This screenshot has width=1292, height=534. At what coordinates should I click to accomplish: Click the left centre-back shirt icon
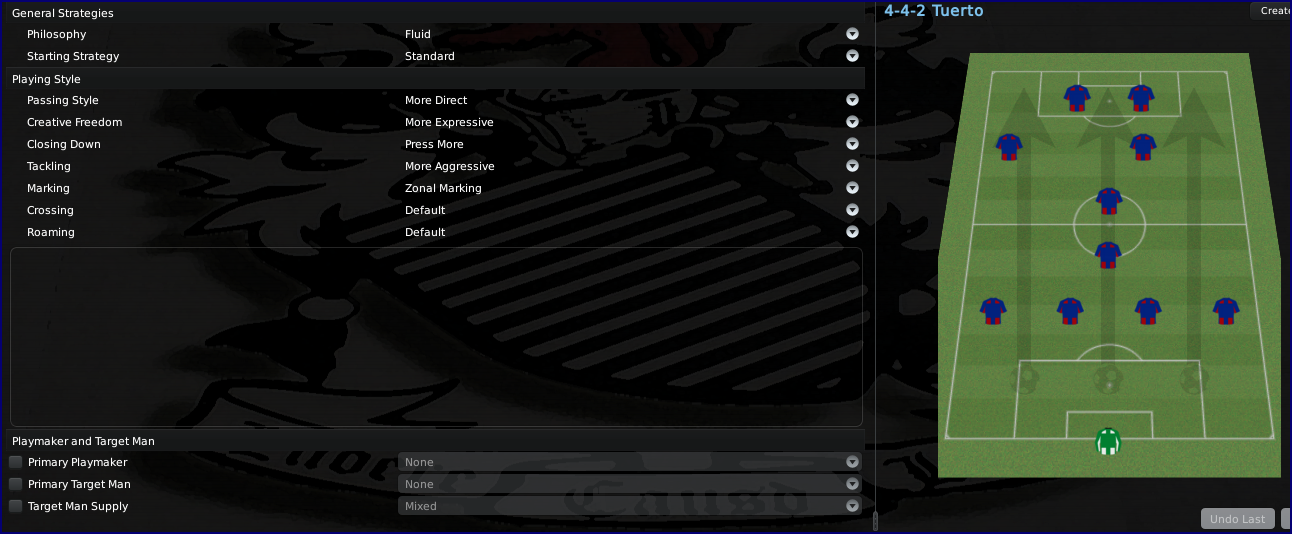point(1071,311)
